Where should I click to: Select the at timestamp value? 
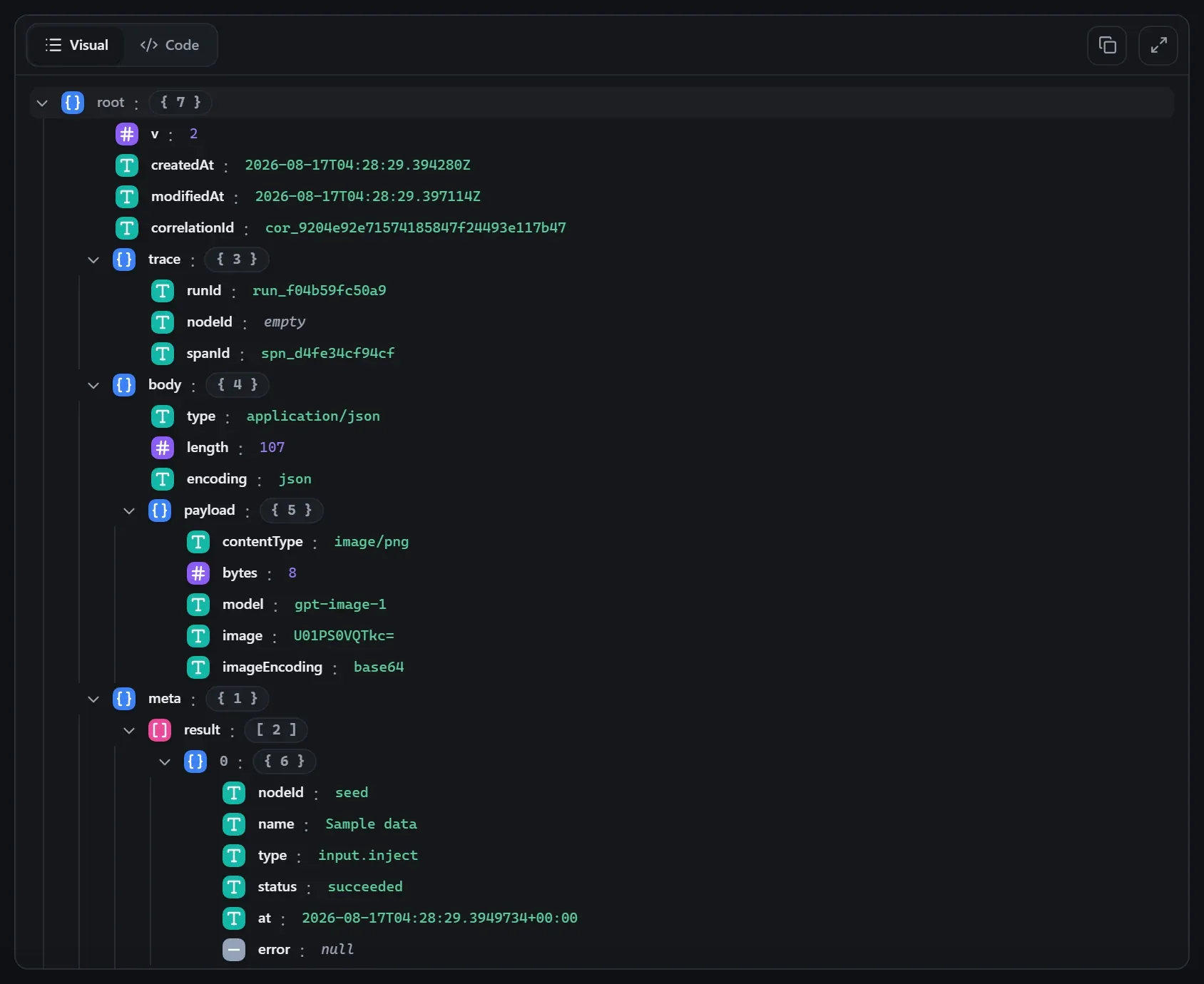tap(439, 918)
